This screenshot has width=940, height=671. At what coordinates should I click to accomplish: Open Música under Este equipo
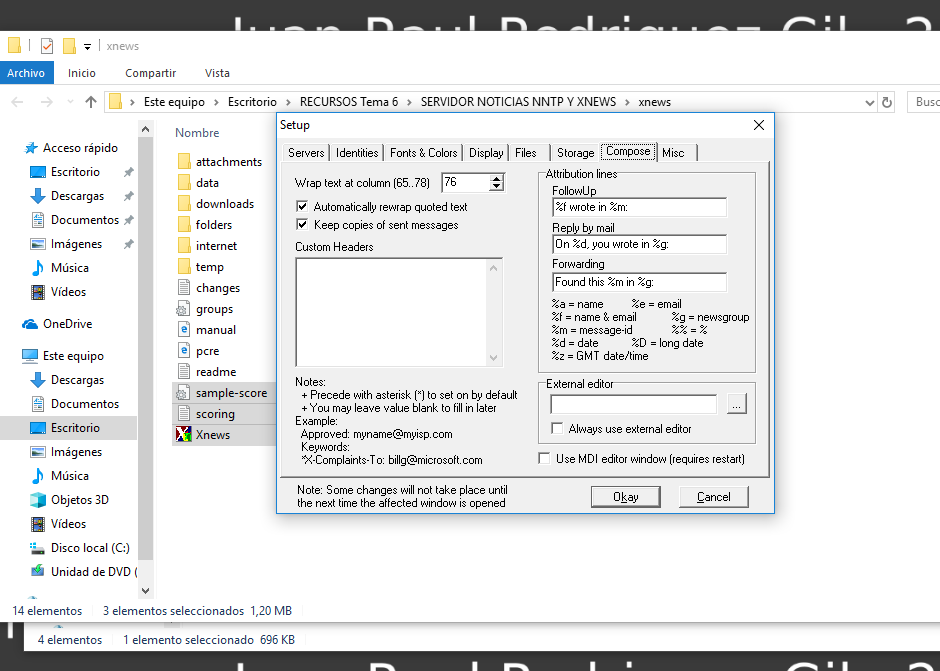pos(60,476)
